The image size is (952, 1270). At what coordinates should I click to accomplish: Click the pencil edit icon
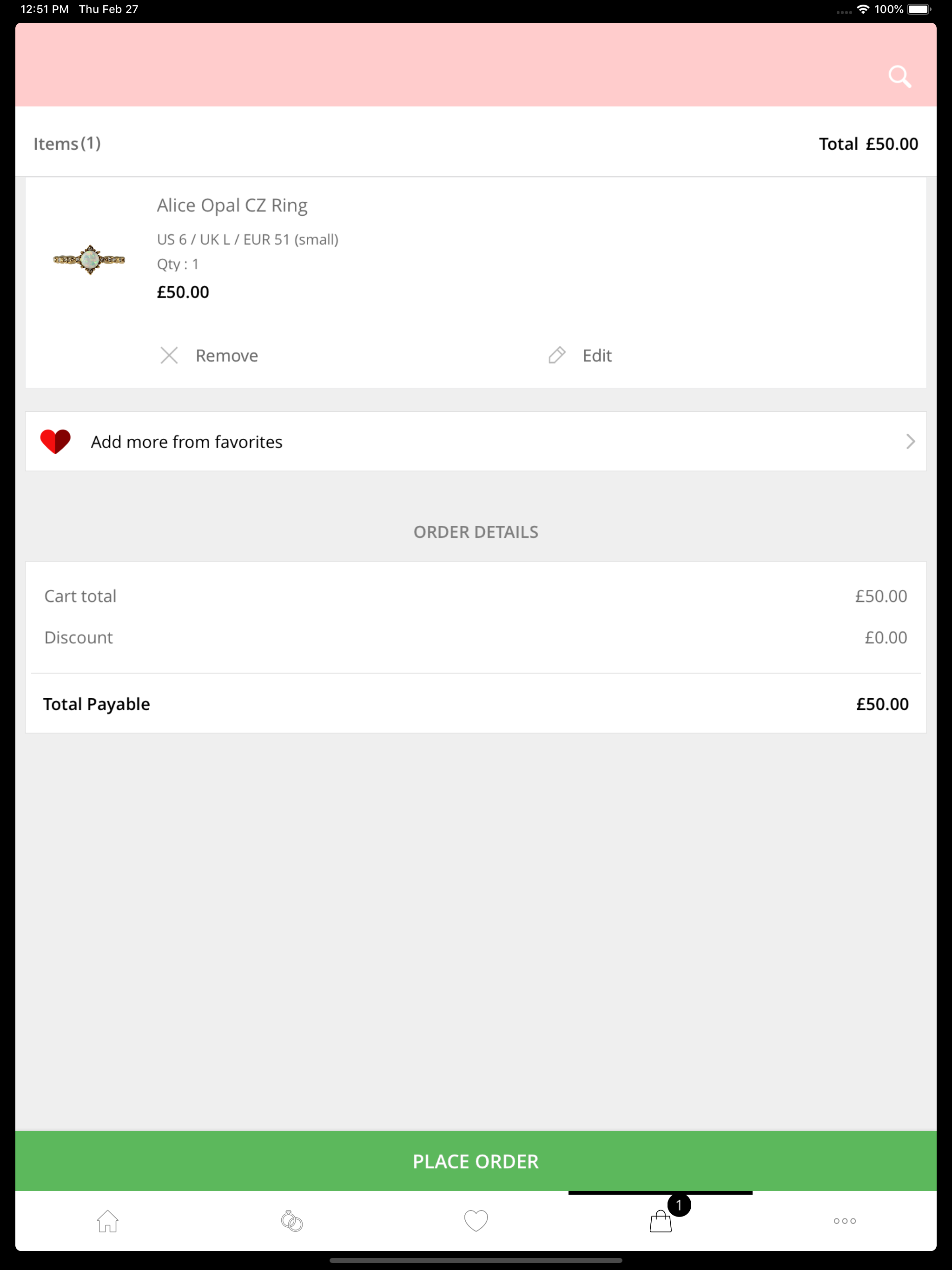pyautogui.click(x=556, y=356)
